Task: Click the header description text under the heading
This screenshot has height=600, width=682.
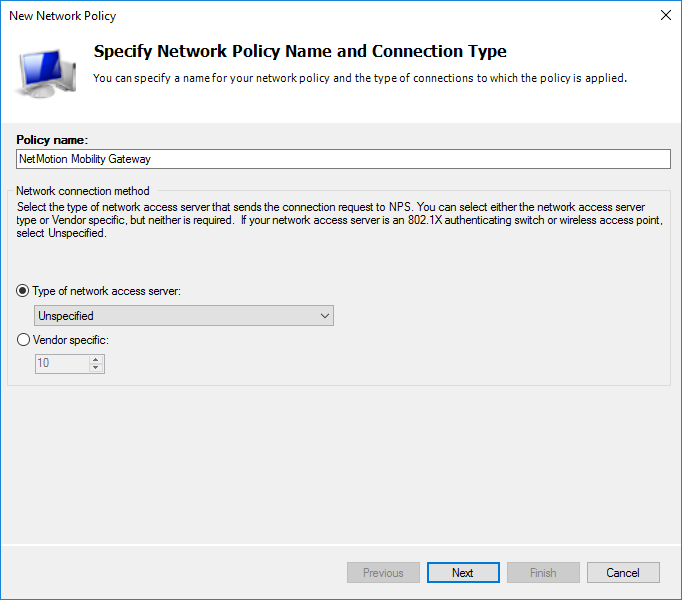Action: click(x=360, y=78)
